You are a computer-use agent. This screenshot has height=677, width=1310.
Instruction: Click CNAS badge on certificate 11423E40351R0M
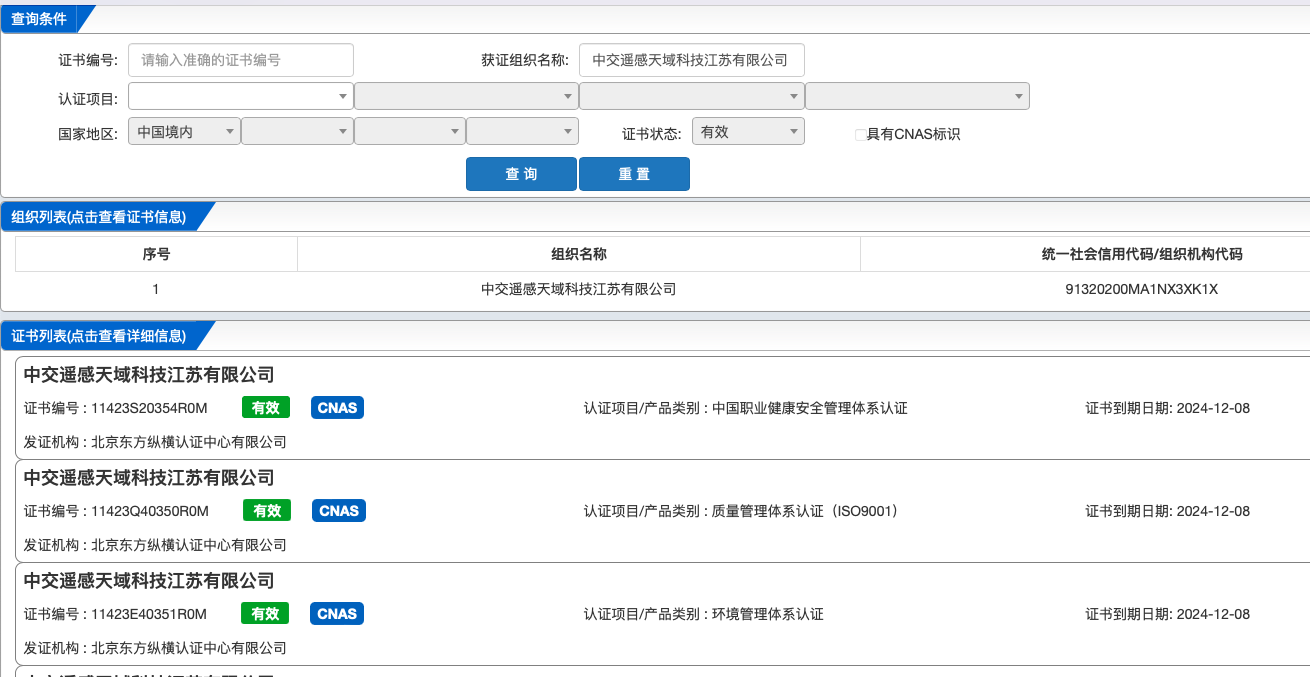click(337, 614)
